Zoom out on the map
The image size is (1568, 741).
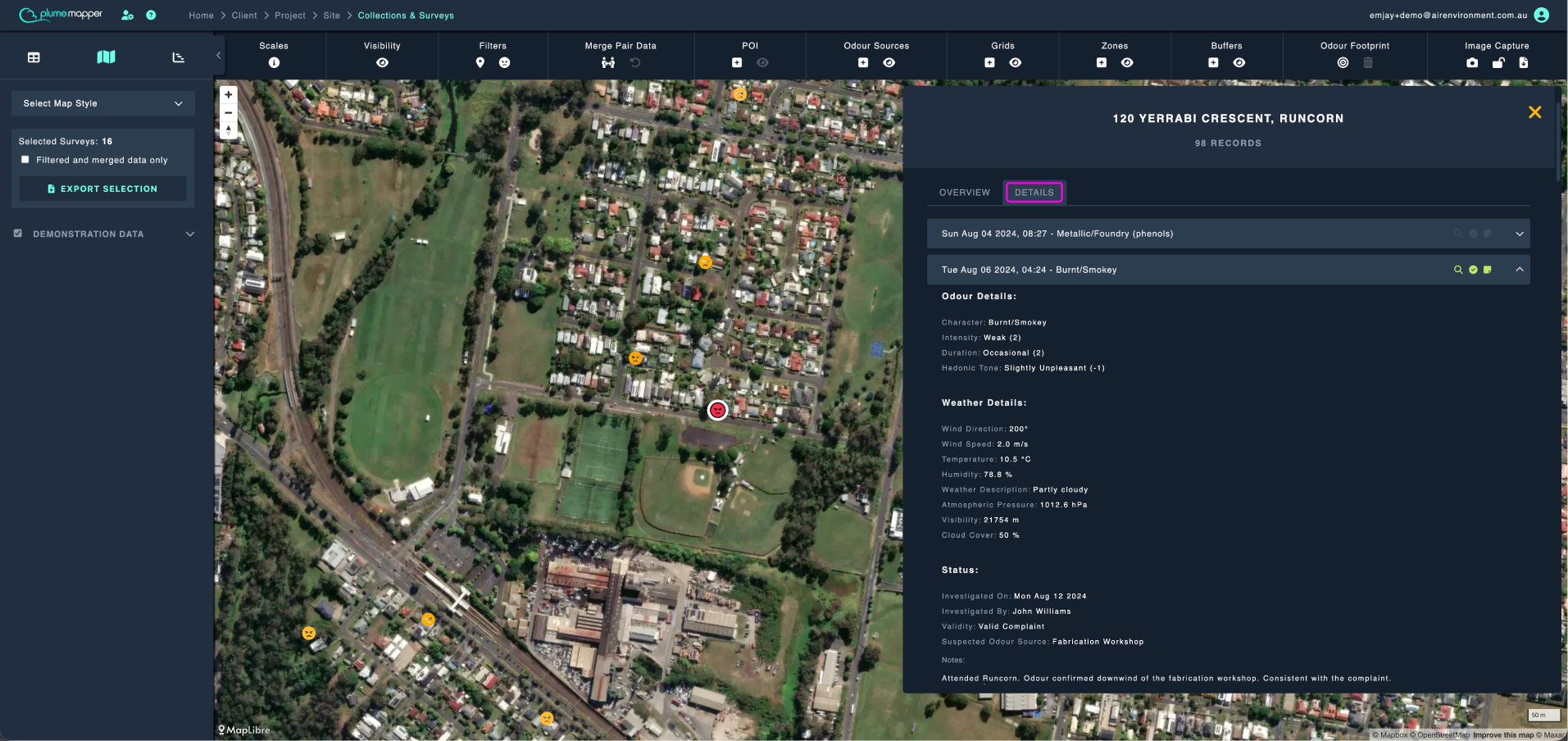(229, 113)
